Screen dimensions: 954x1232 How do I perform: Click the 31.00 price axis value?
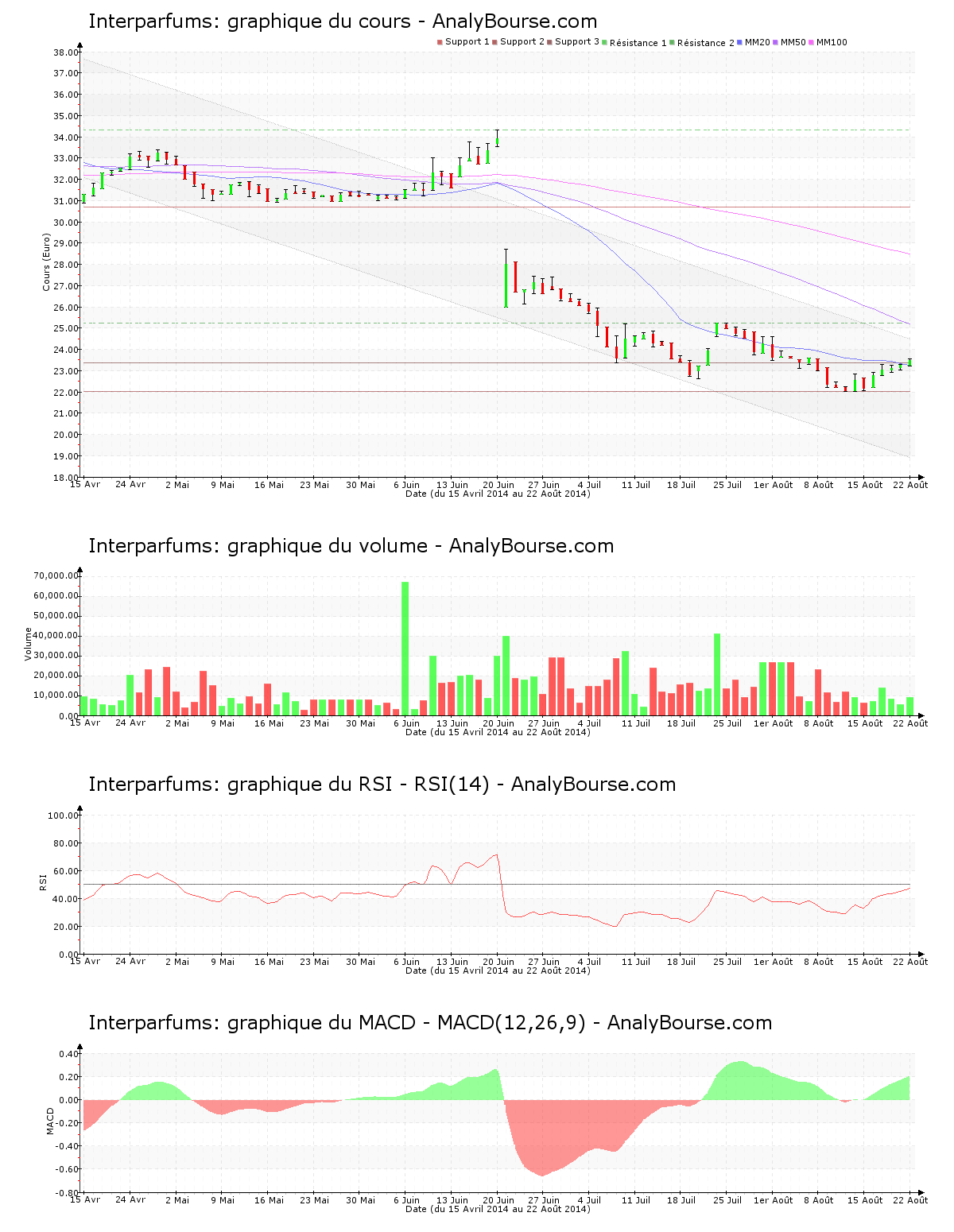click(x=66, y=202)
